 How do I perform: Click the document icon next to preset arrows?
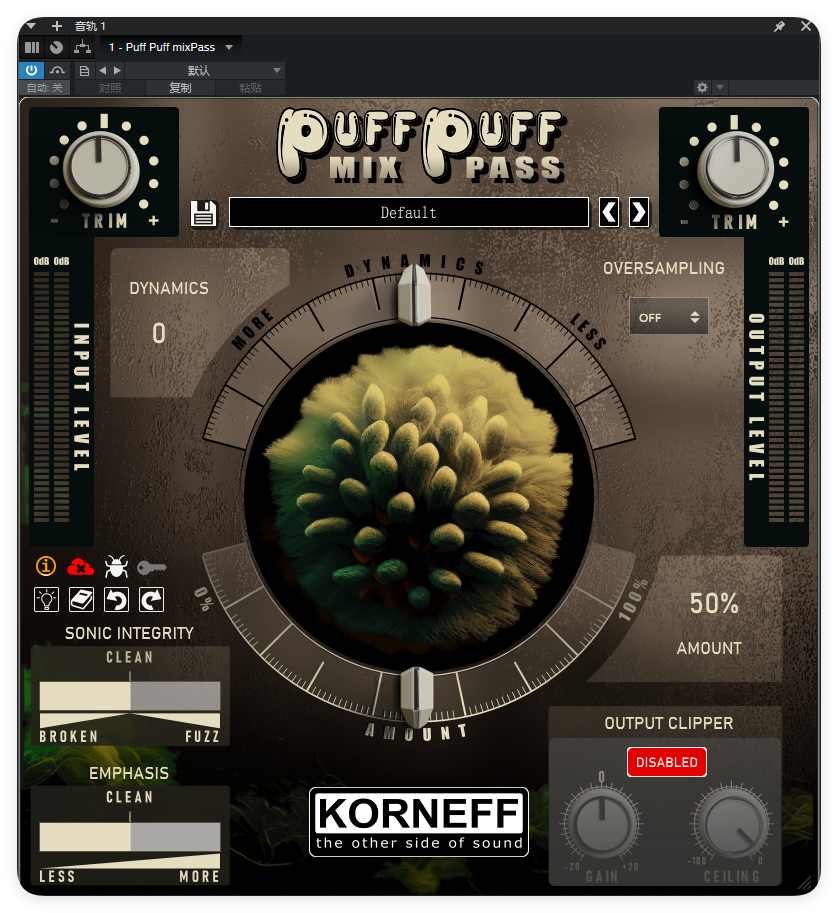pyautogui.click(x=84, y=71)
